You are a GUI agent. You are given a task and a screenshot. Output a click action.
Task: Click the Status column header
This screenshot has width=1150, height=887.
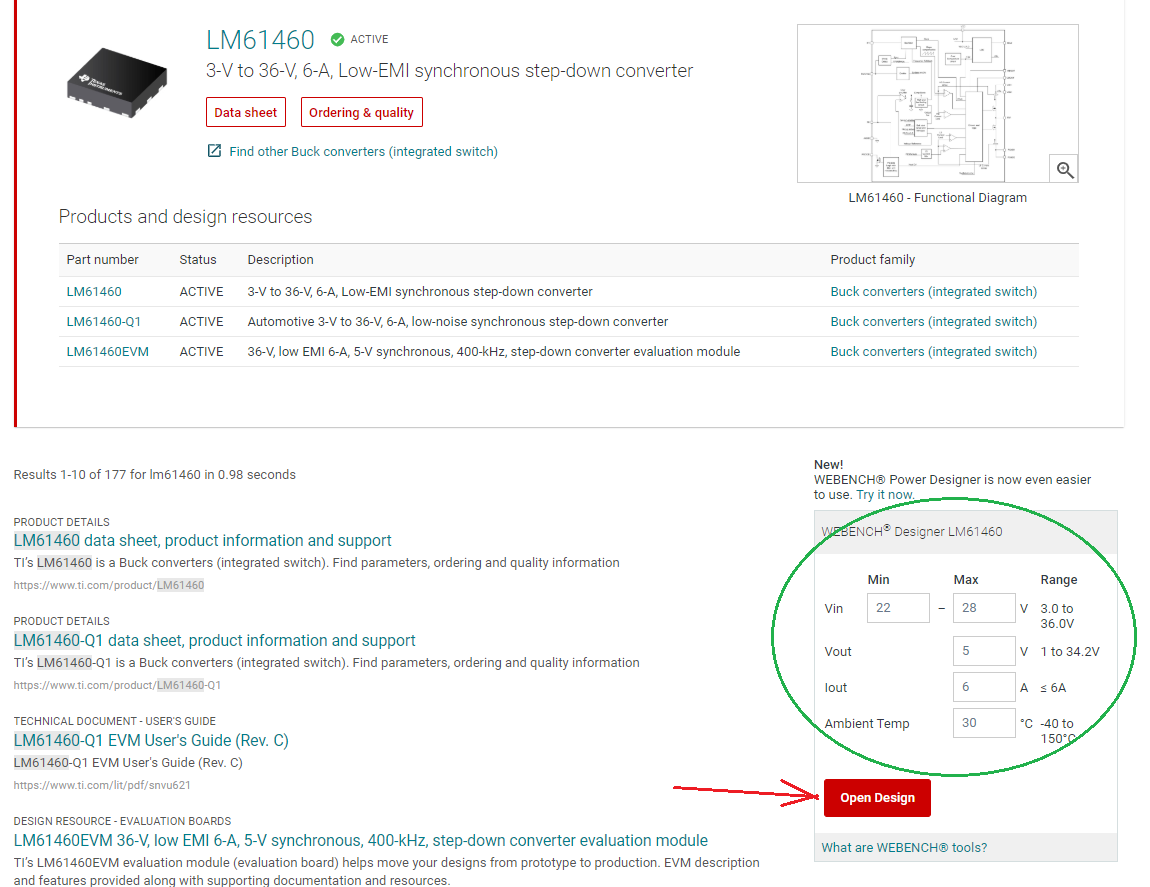[x=198, y=260]
